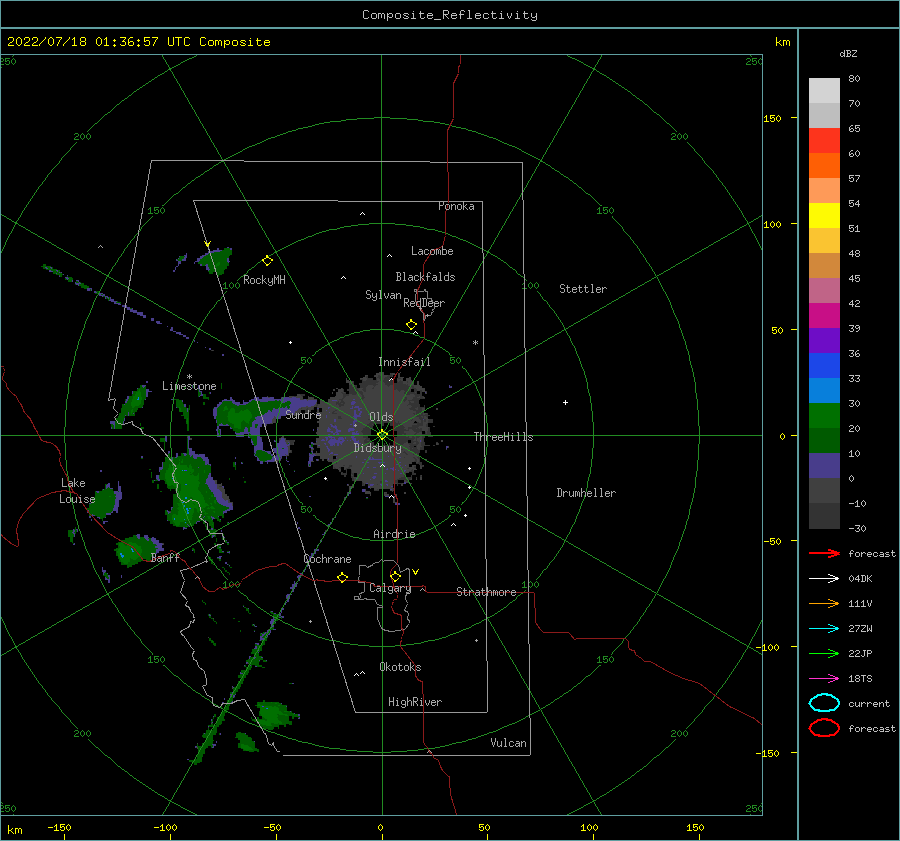Click the green echo cell northwest of RockyMH
This screenshot has height=841, width=900.
pos(215,260)
